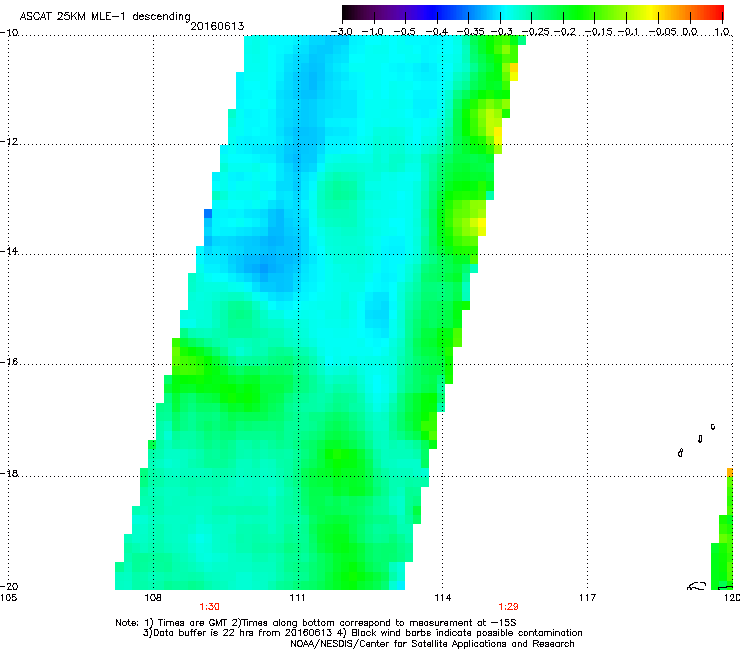Click the 117 longitude axis label
This screenshot has width=740, height=650.
tap(587, 598)
